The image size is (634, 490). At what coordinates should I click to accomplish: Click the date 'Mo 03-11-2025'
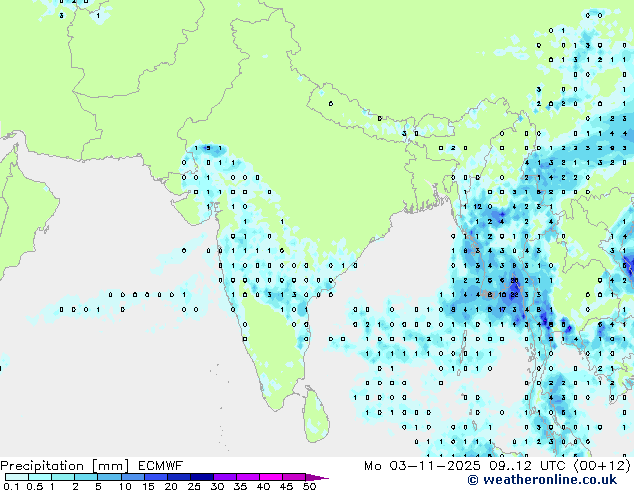(x=422, y=466)
